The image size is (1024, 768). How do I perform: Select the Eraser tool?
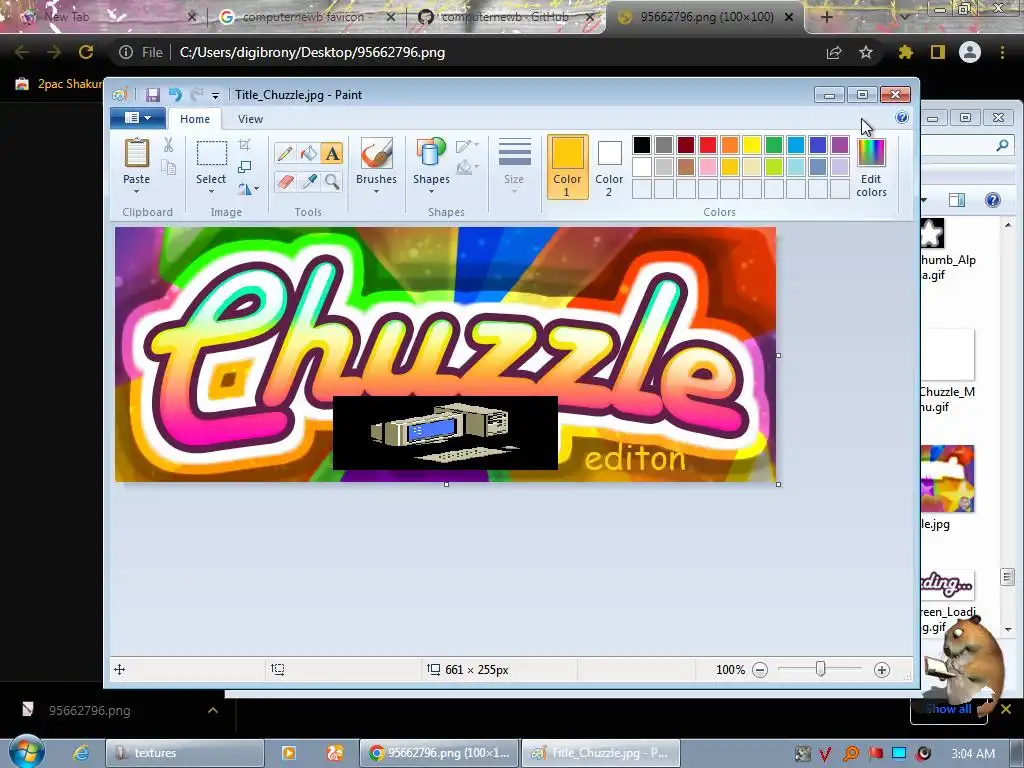pyautogui.click(x=285, y=181)
